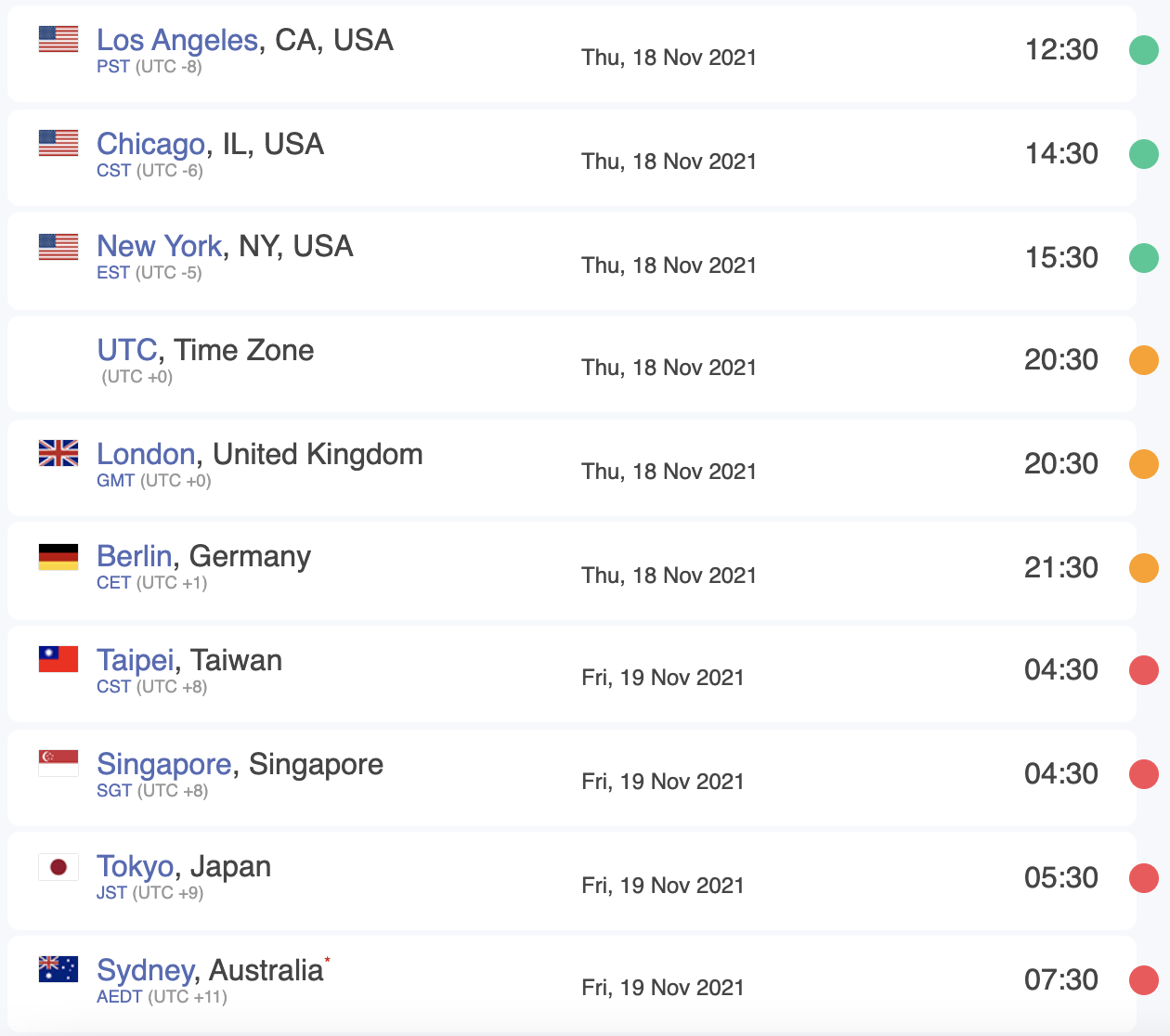
Task: Click the Taiwan flag beside Taipei
Action: click(x=58, y=659)
